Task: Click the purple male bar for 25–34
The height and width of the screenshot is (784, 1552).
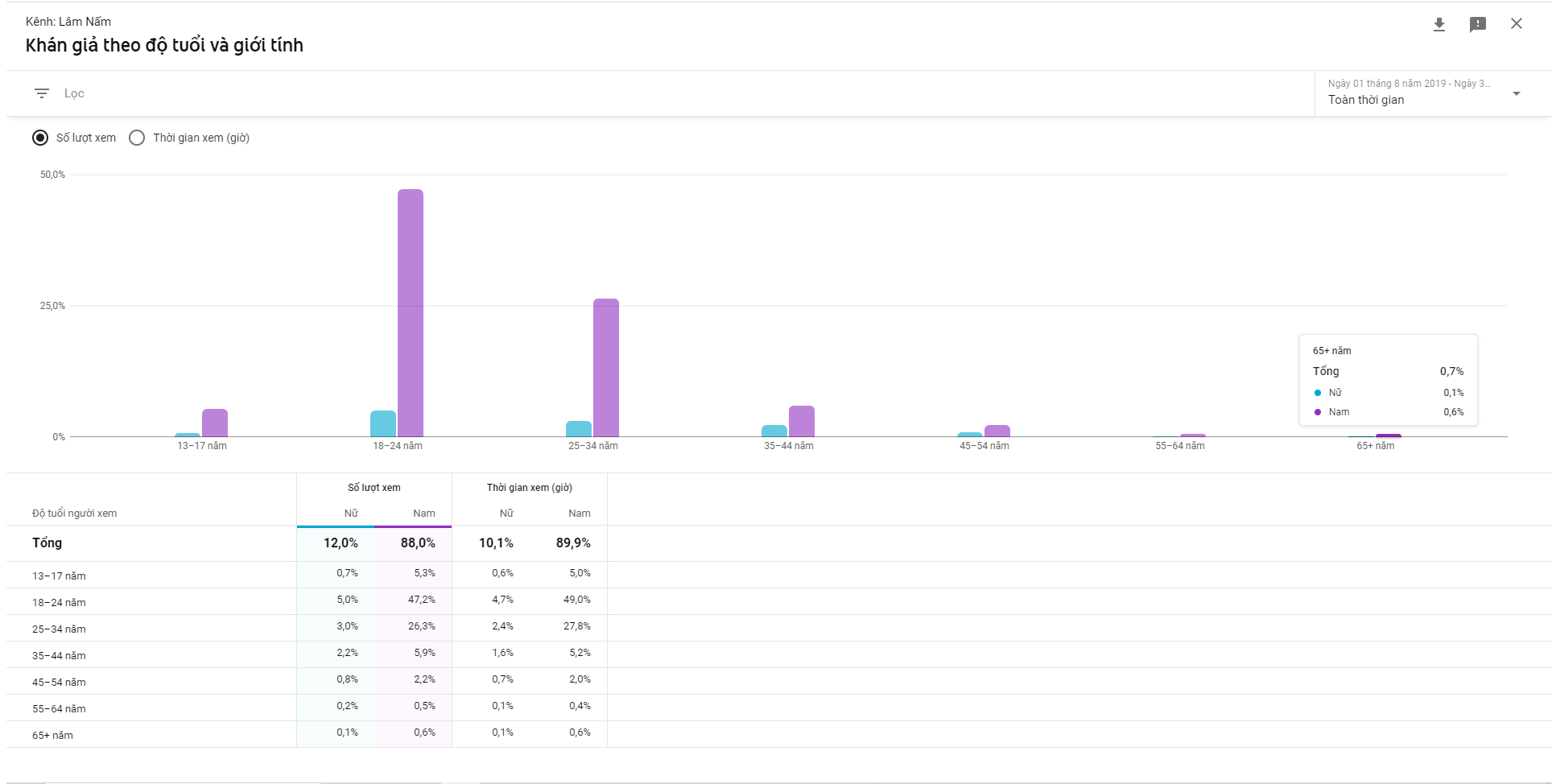Action: pos(606,367)
